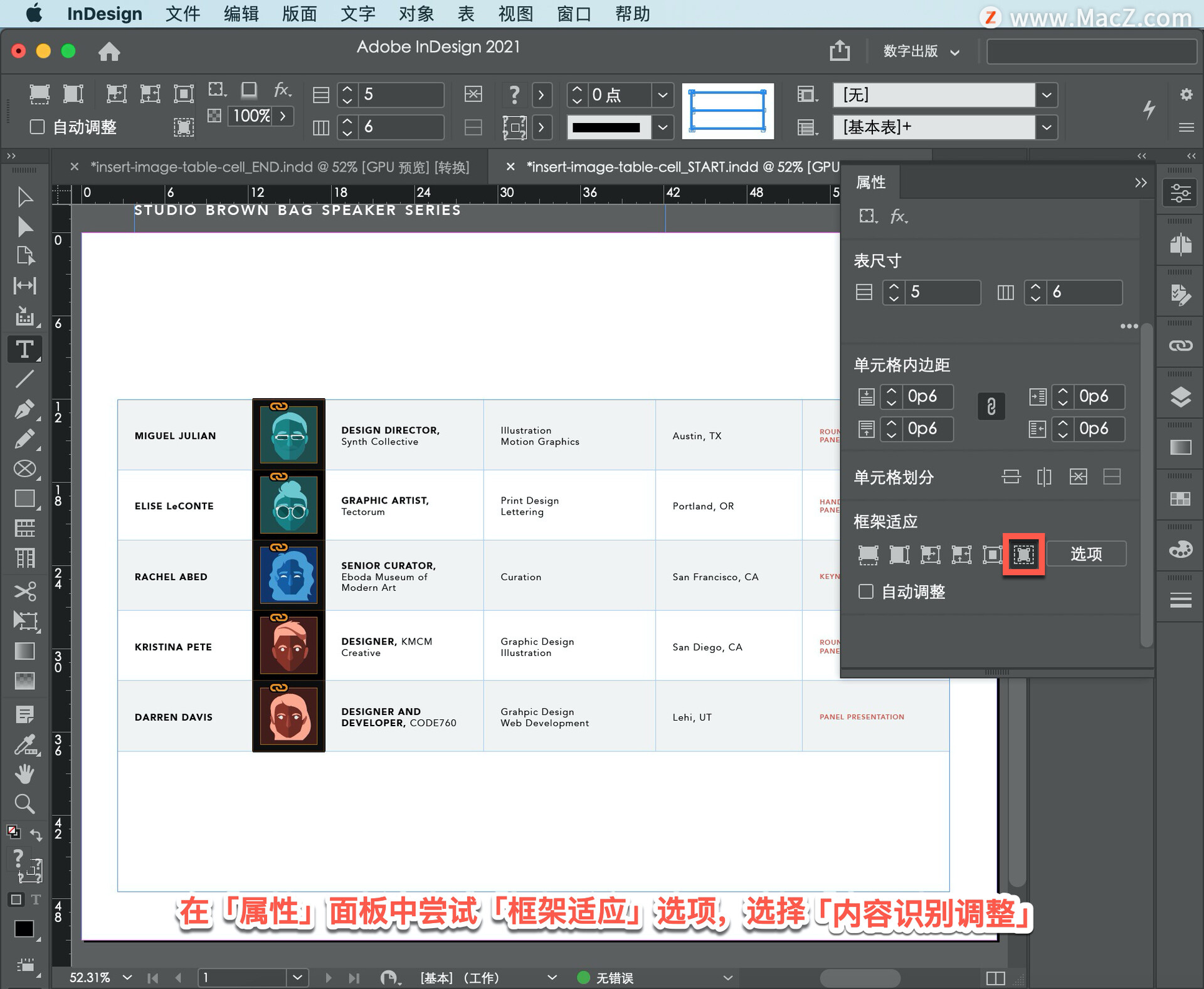Select the Pen tool

[24, 410]
